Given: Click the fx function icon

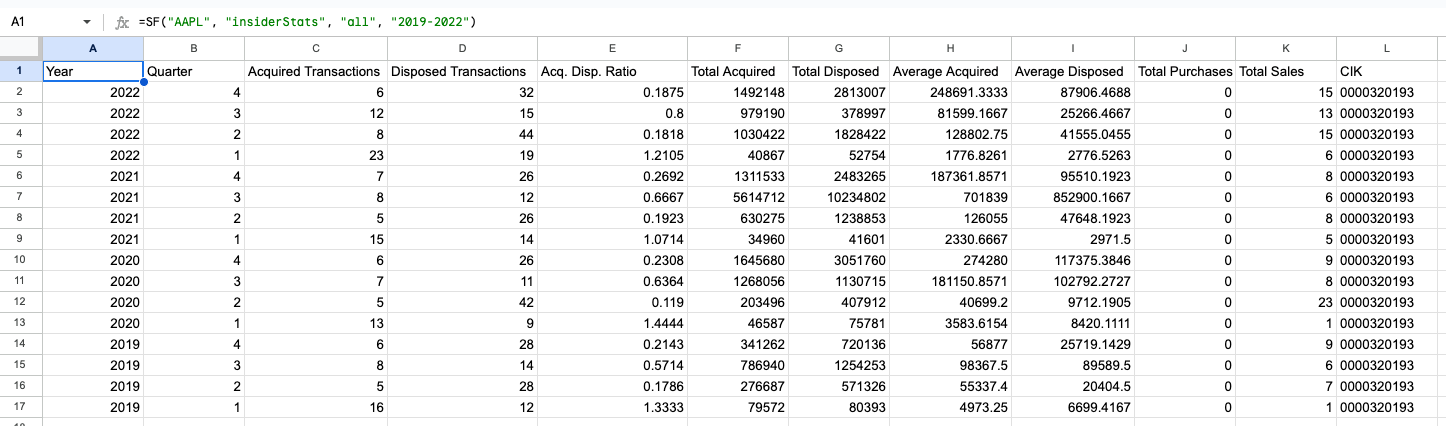Looking at the screenshot, I should click(x=121, y=21).
